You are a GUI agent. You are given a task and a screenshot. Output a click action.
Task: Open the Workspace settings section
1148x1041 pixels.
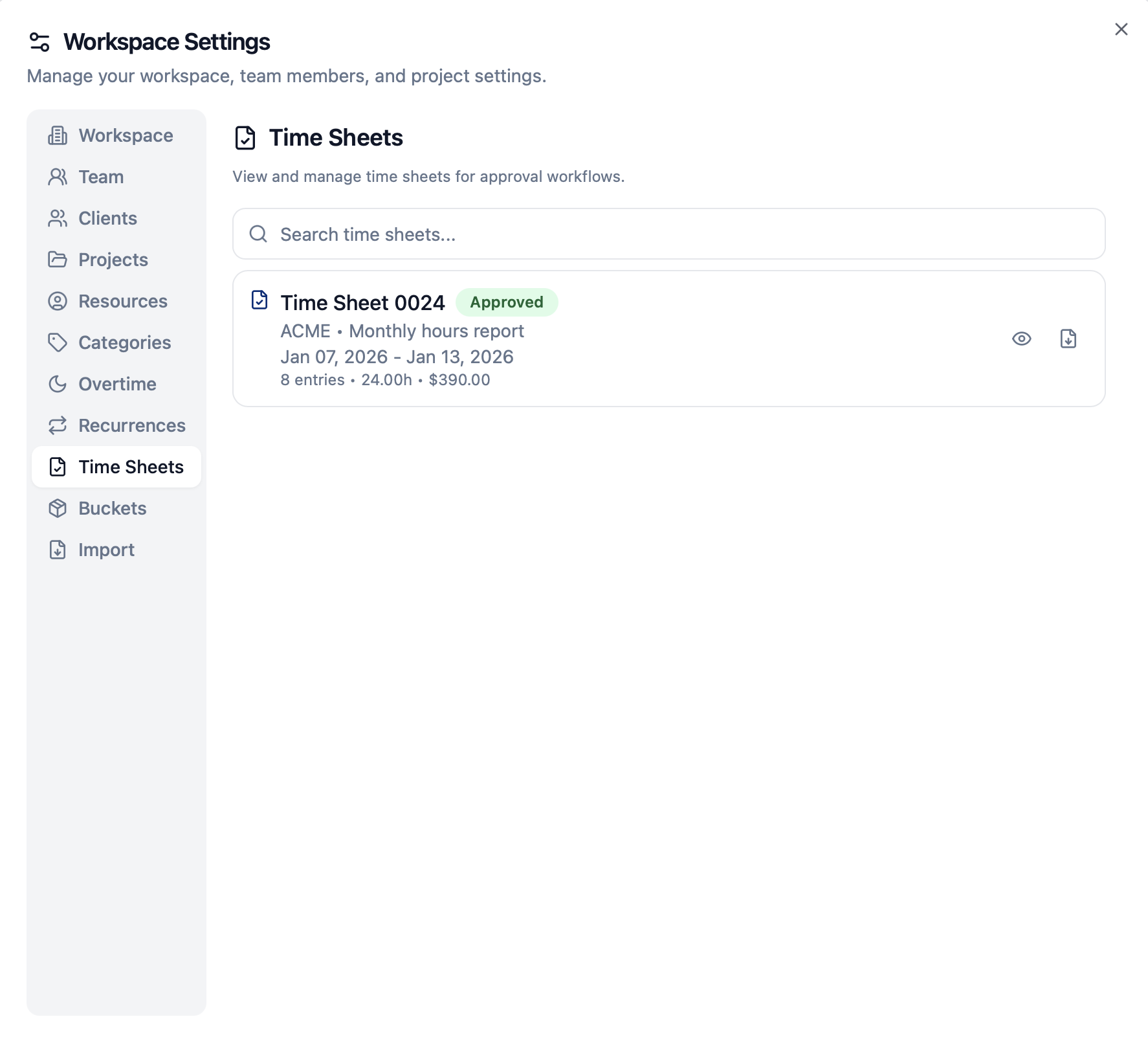[116, 135]
